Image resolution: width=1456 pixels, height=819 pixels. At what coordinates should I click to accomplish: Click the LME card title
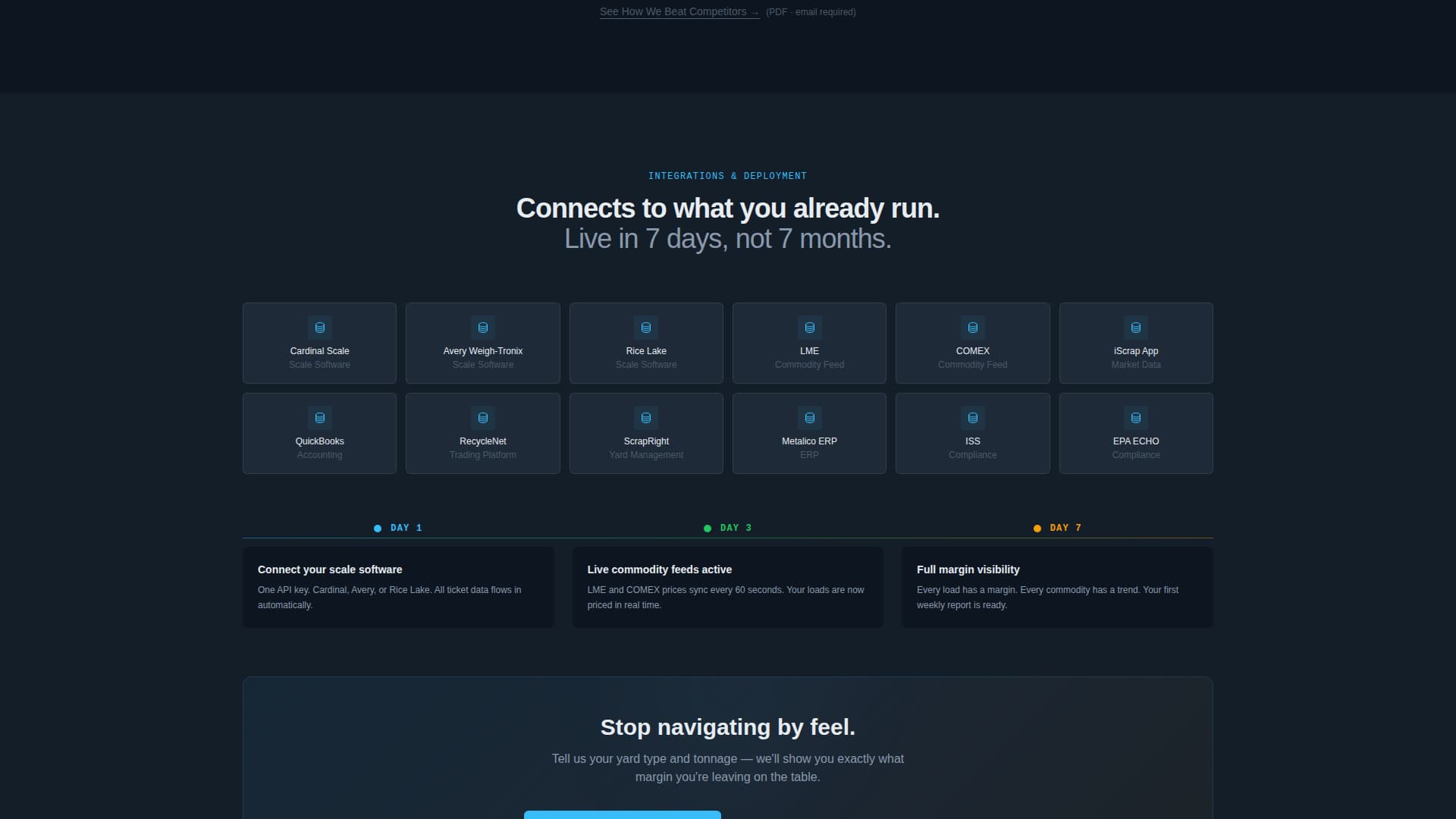(809, 351)
